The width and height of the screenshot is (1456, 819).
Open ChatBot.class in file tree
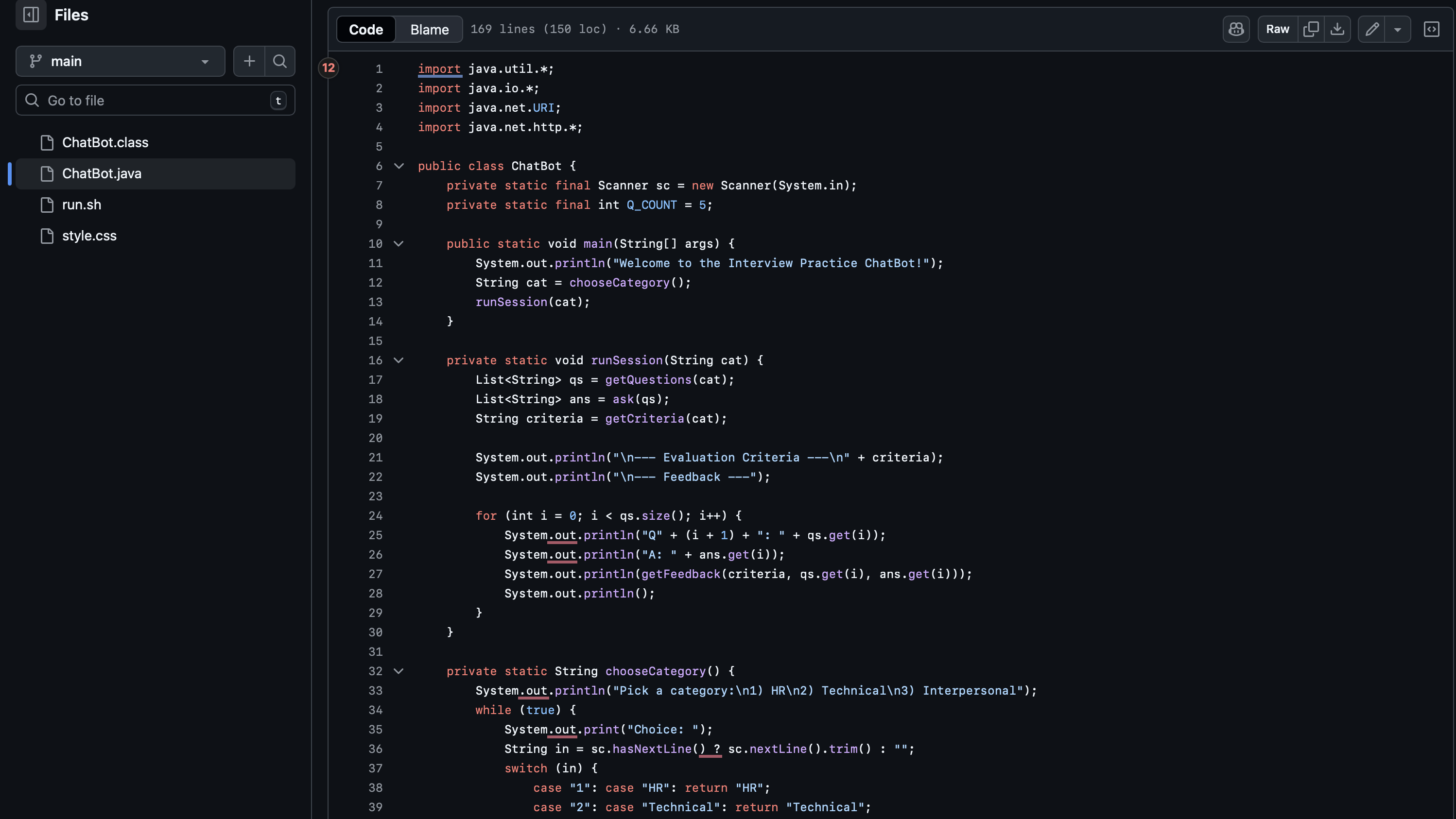(x=105, y=142)
